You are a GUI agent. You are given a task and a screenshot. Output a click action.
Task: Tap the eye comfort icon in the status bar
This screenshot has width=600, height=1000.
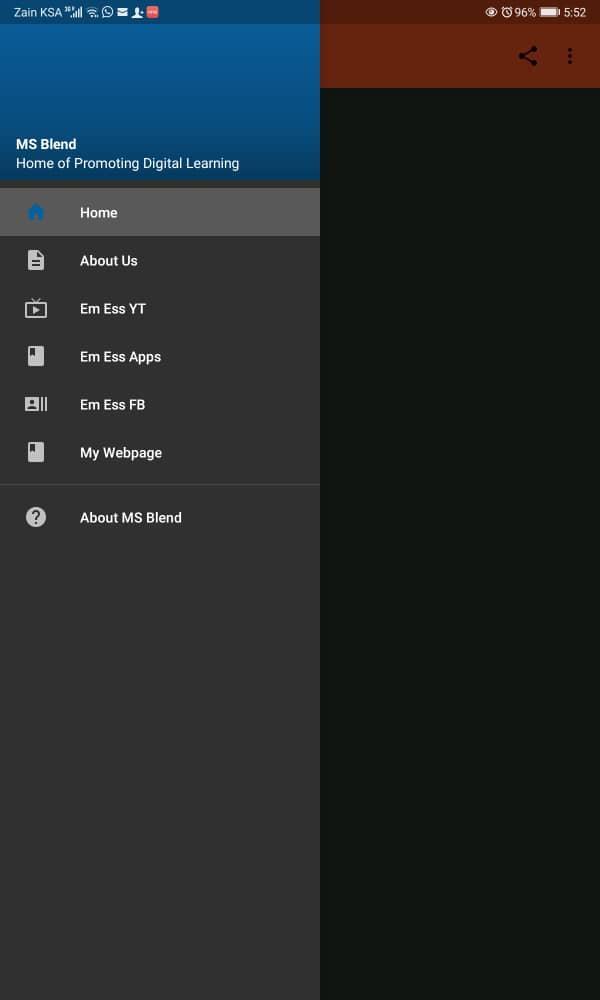pyautogui.click(x=491, y=11)
